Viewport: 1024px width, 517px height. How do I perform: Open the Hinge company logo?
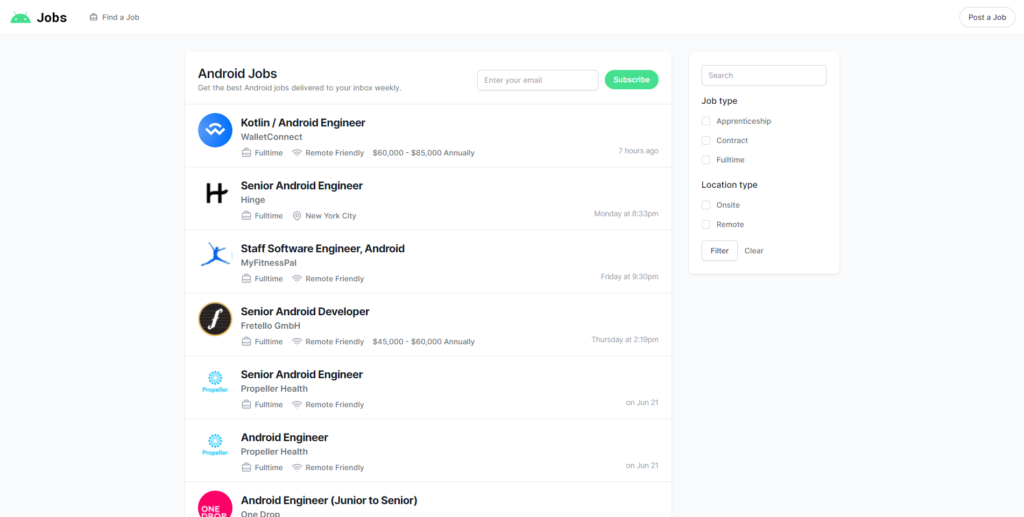[x=215, y=193]
